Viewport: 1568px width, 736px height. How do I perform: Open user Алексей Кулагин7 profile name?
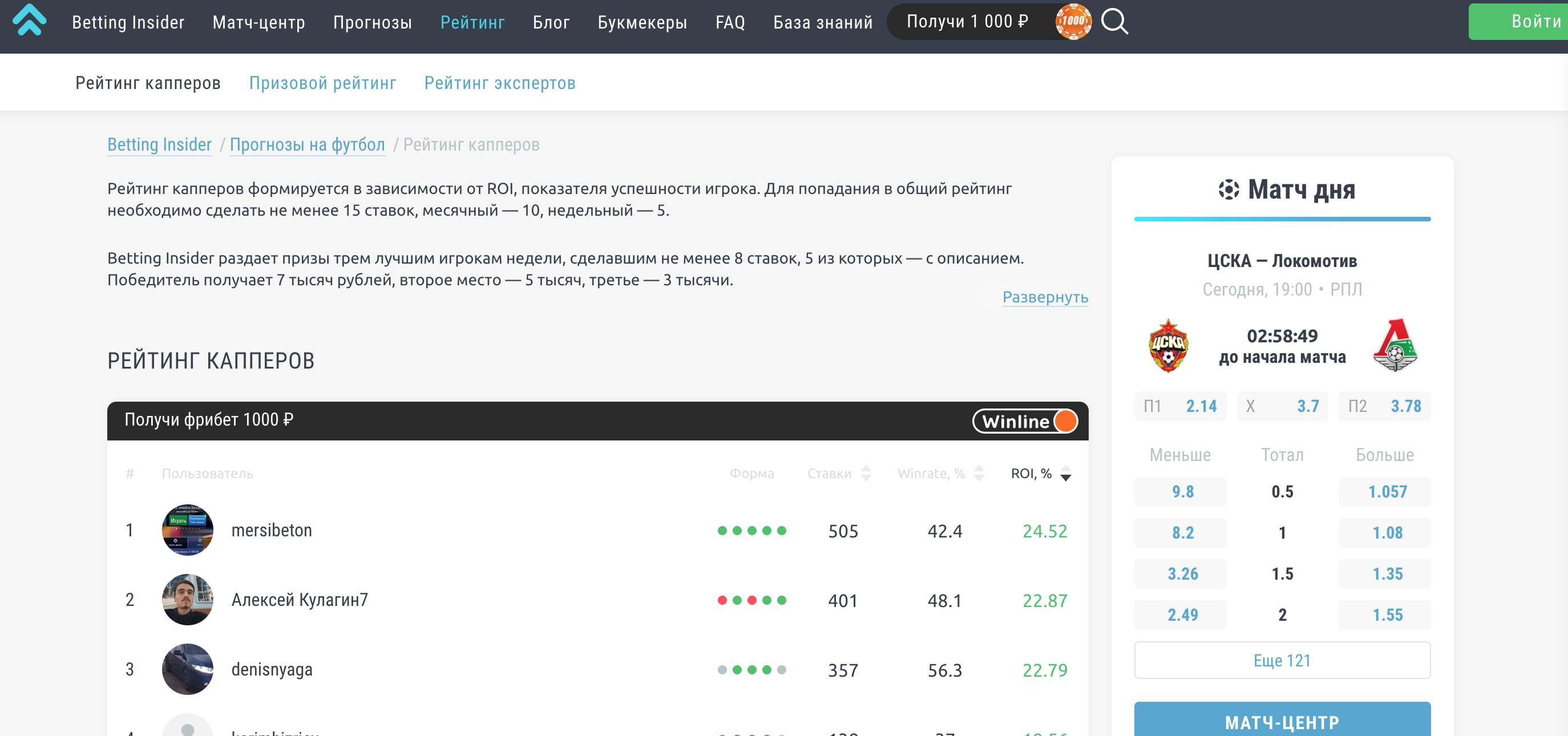click(x=300, y=599)
